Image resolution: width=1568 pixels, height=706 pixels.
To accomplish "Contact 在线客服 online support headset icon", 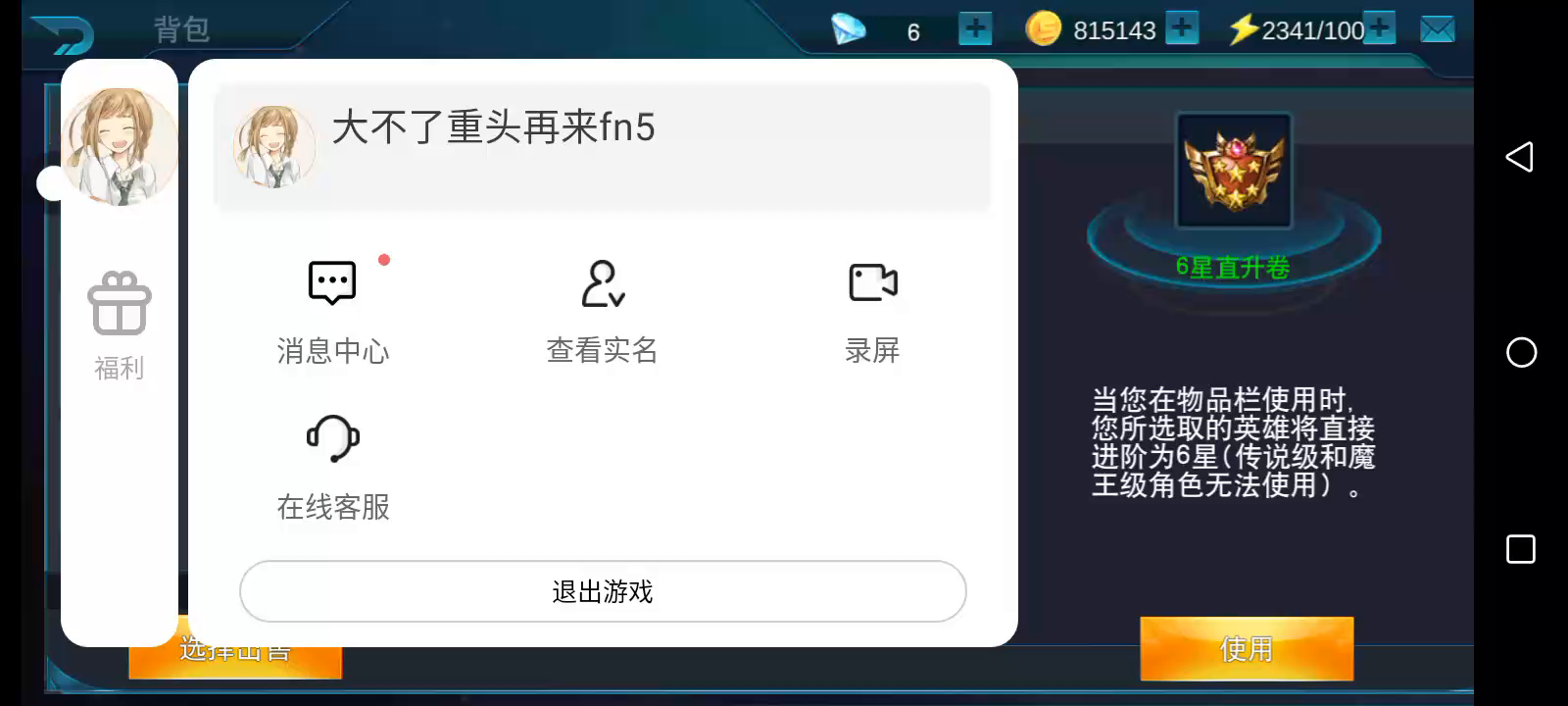I will click(x=332, y=438).
